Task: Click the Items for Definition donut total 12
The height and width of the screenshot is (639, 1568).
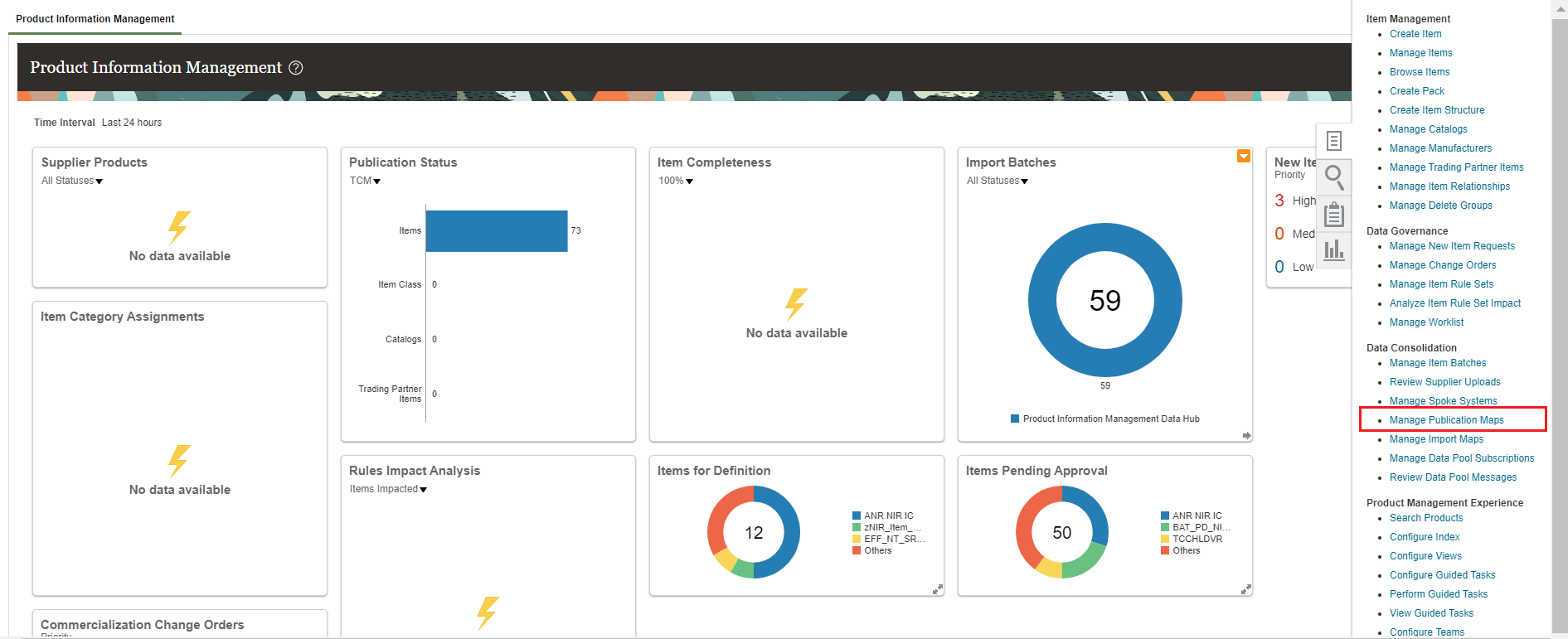Action: (x=754, y=533)
